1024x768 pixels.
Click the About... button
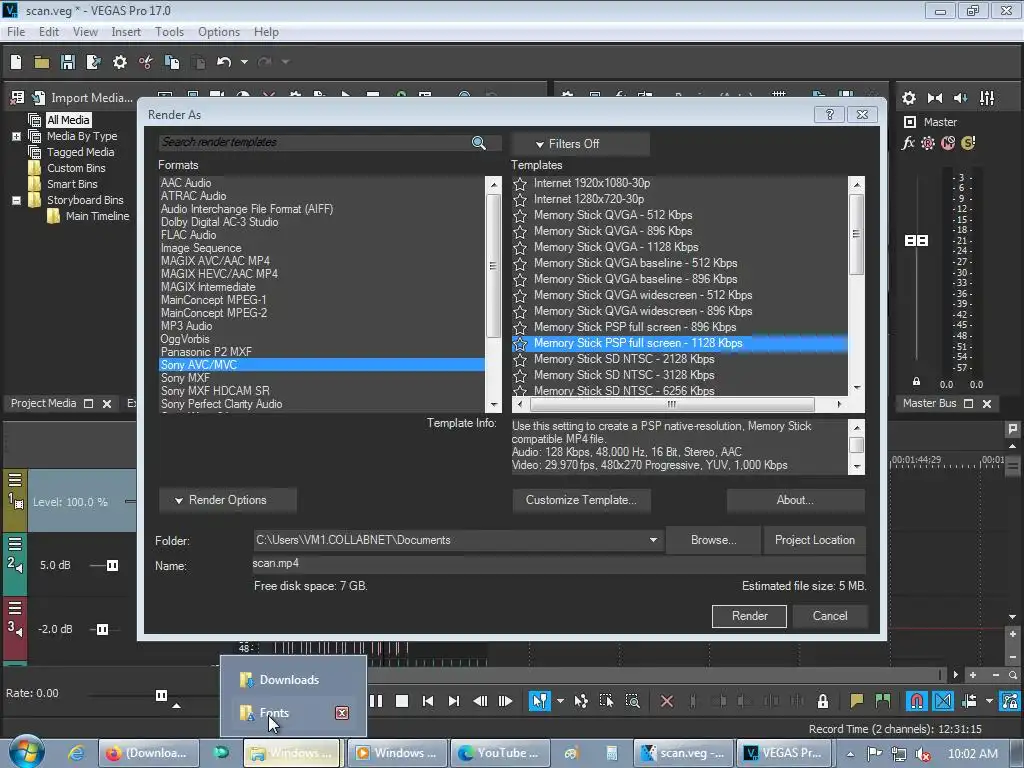pos(795,500)
